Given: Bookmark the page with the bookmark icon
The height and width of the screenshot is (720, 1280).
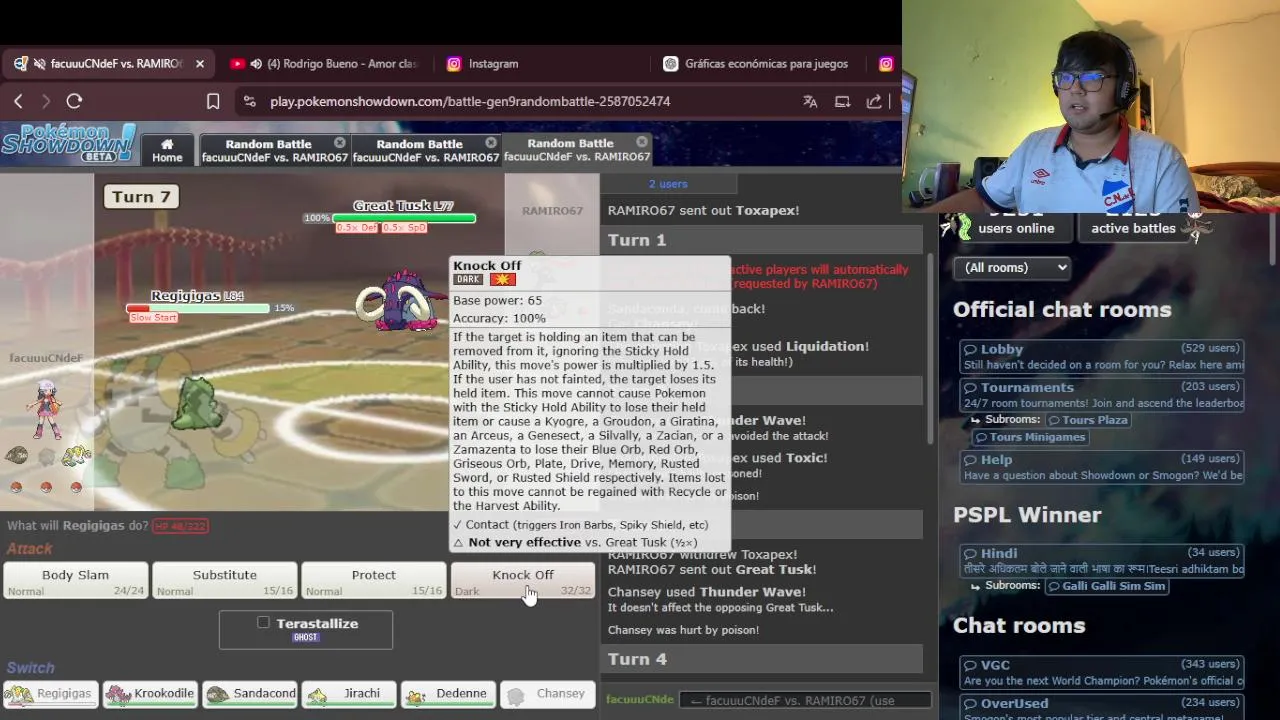Looking at the screenshot, I should tap(213, 101).
